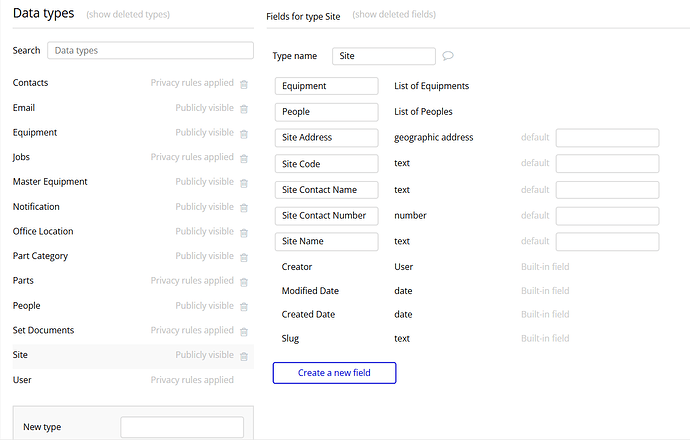The height and width of the screenshot is (440, 690).
Task: Delete the Site data type
Action: 244,356
